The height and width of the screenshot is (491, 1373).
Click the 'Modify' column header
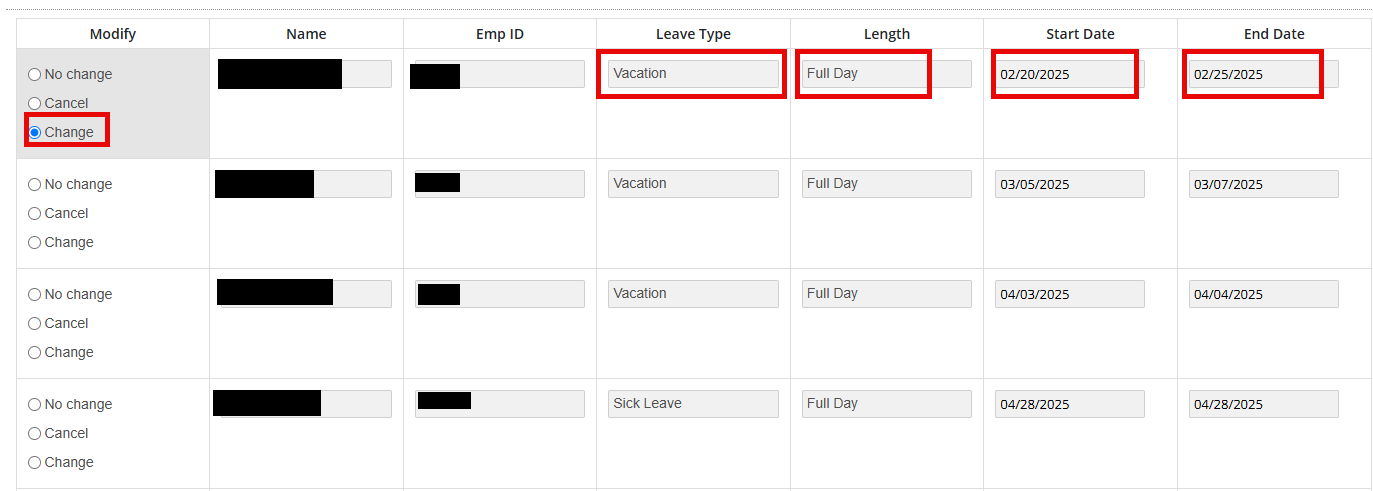[113, 34]
